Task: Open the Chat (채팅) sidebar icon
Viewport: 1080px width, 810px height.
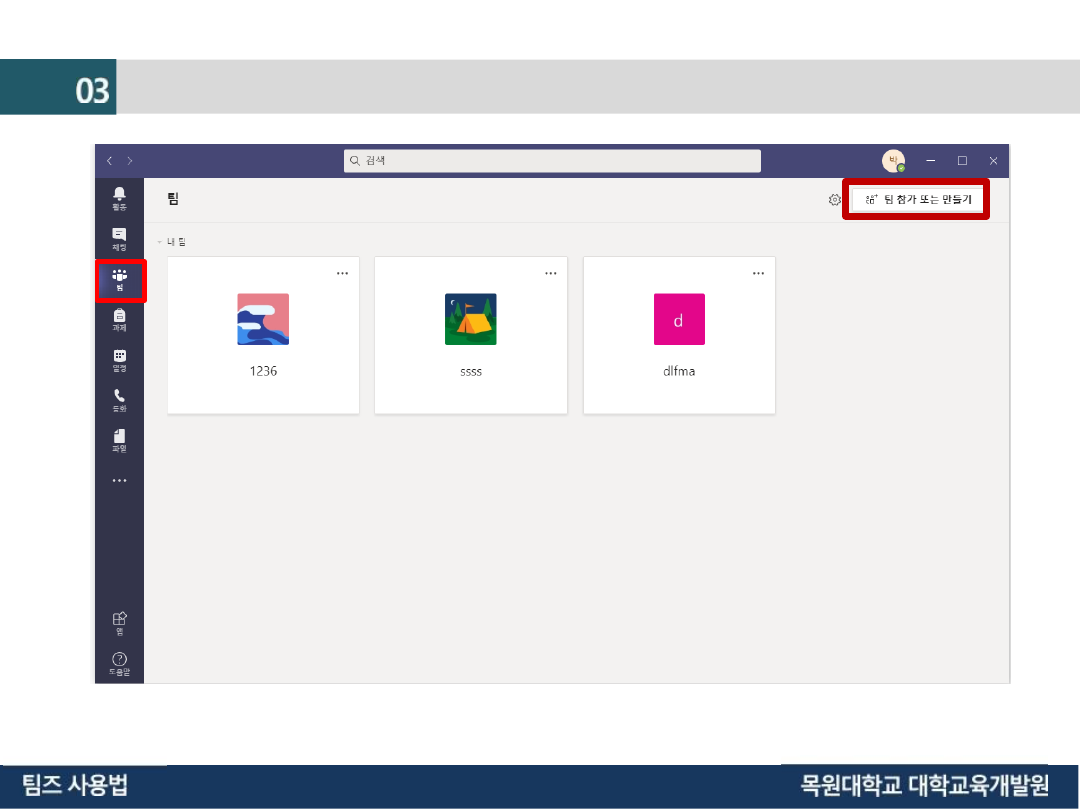Action: point(119,237)
